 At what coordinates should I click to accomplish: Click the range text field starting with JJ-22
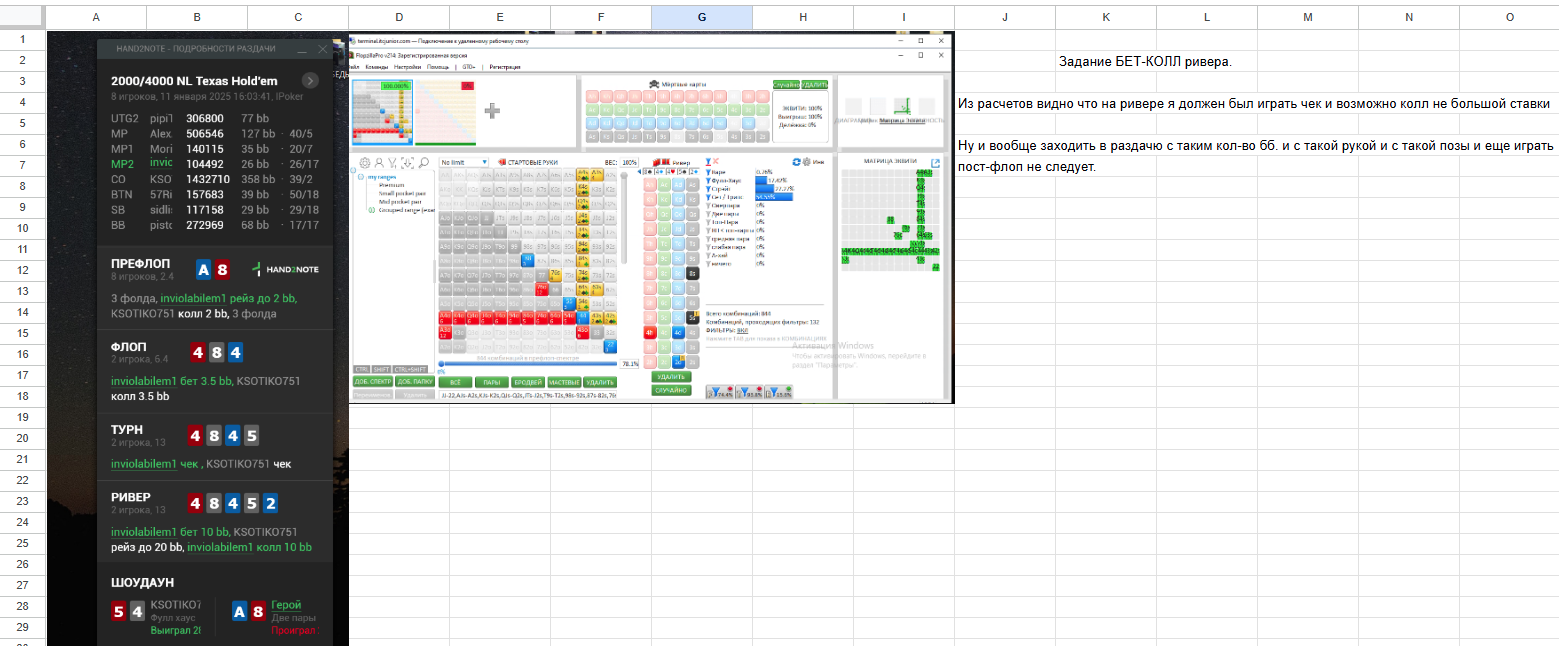(x=527, y=395)
